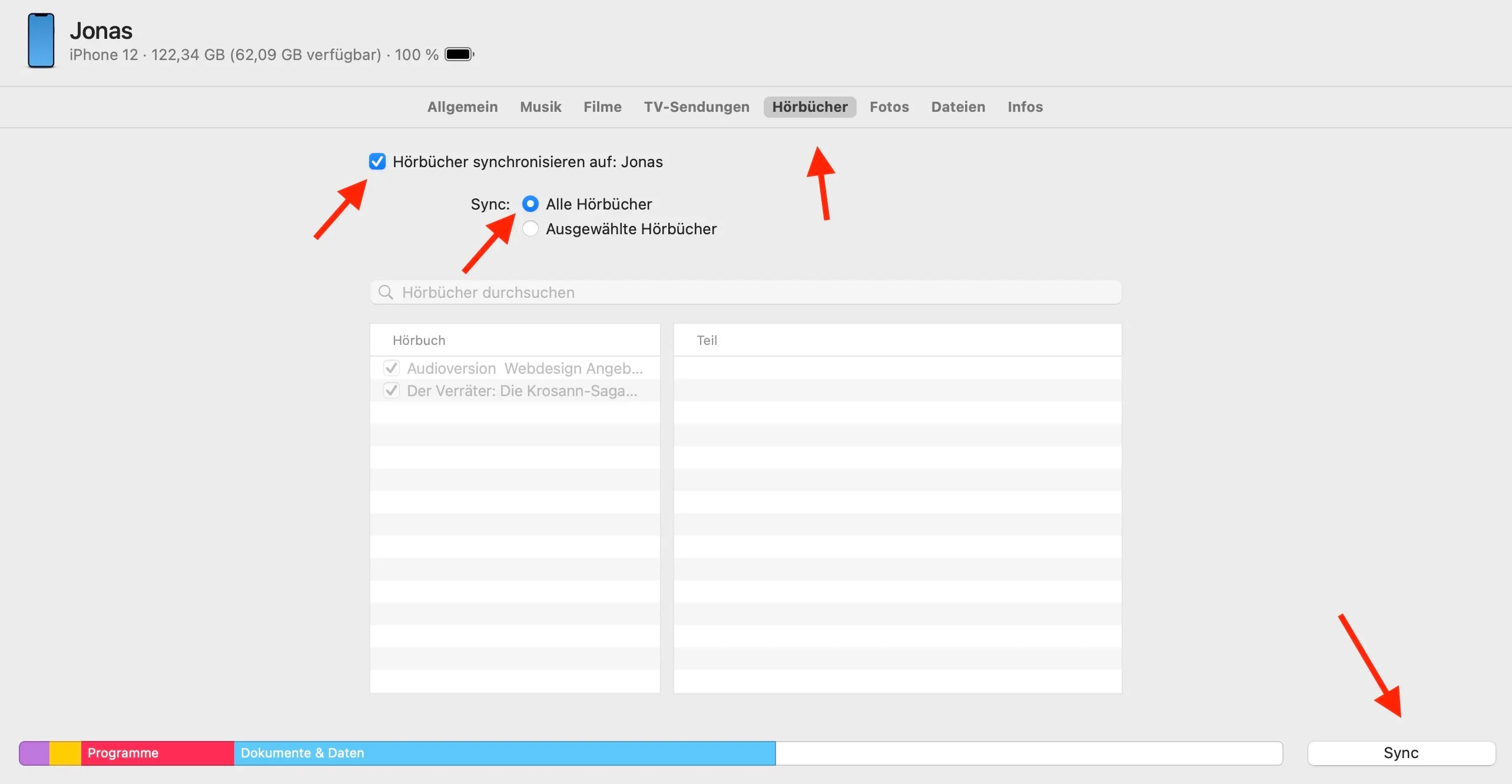The height and width of the screenshot is (784, 1512).
Task: Select Ausgewählte Hörbücher radio option
Action: [x=530, y=228]
